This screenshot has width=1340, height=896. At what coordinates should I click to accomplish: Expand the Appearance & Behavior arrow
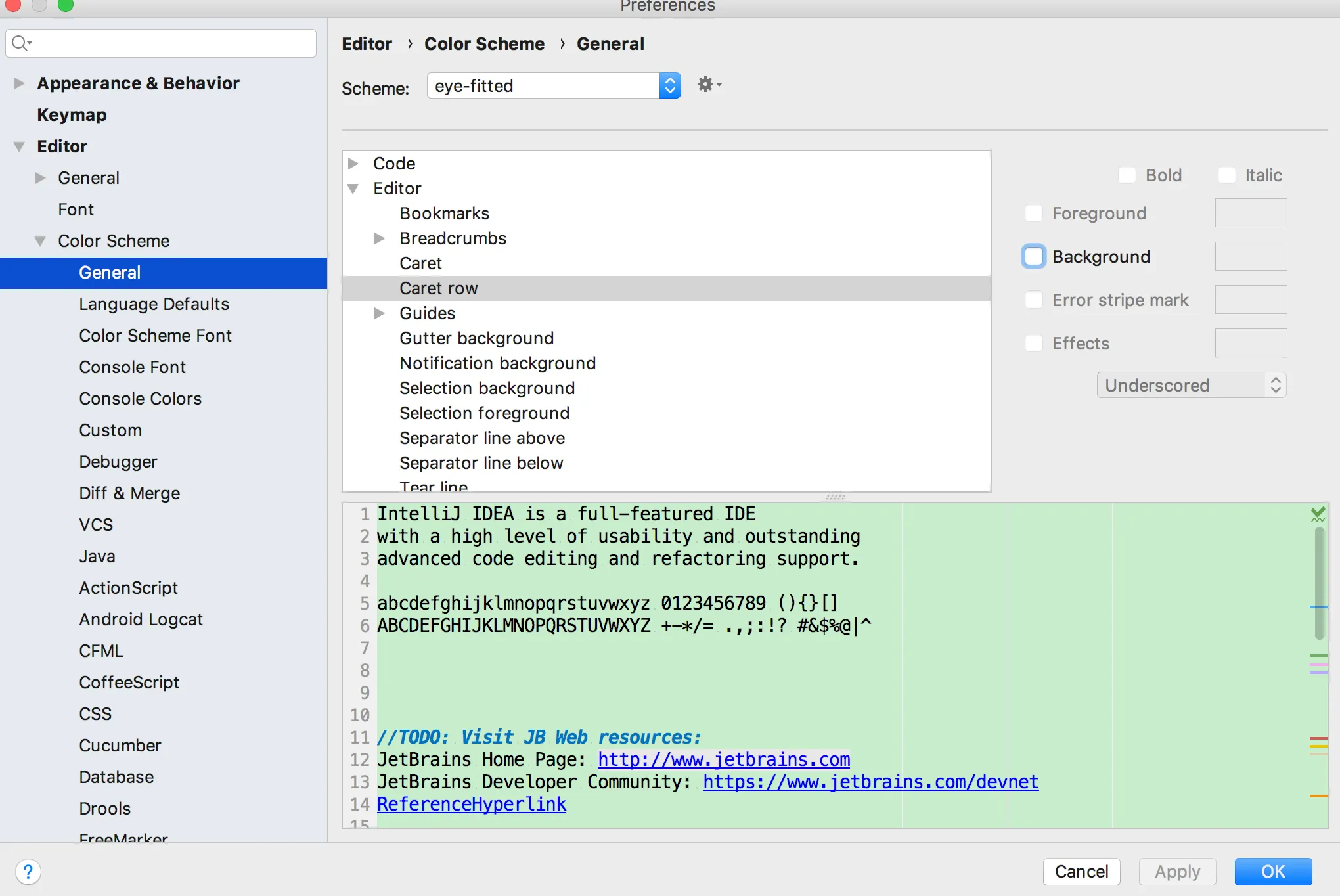point(20,83)
